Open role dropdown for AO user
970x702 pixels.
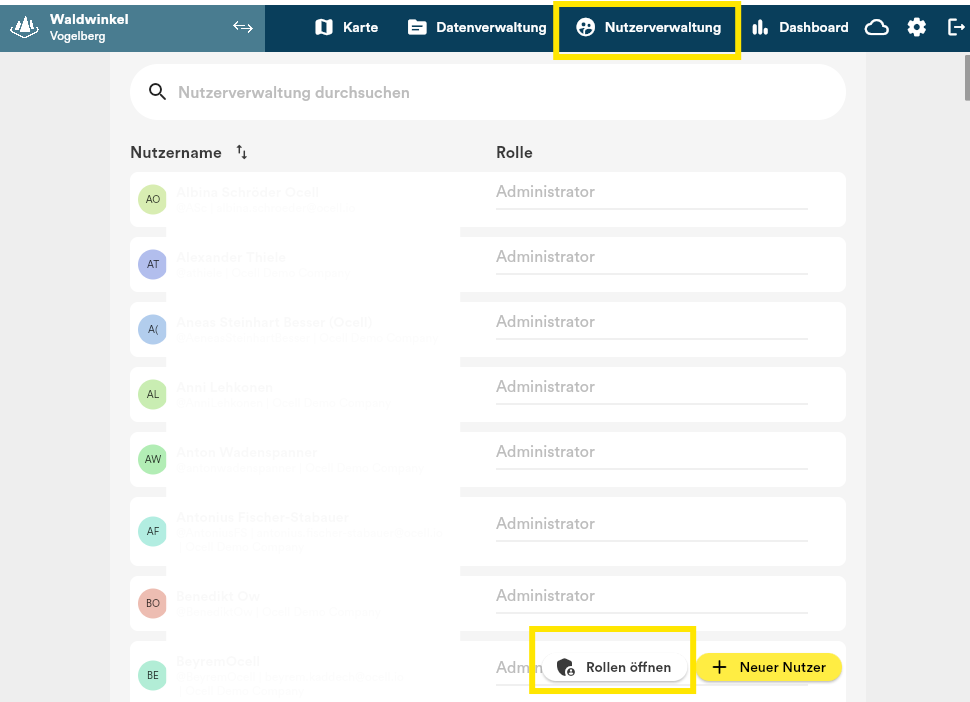pyautogui.click(x=651, y=192)
